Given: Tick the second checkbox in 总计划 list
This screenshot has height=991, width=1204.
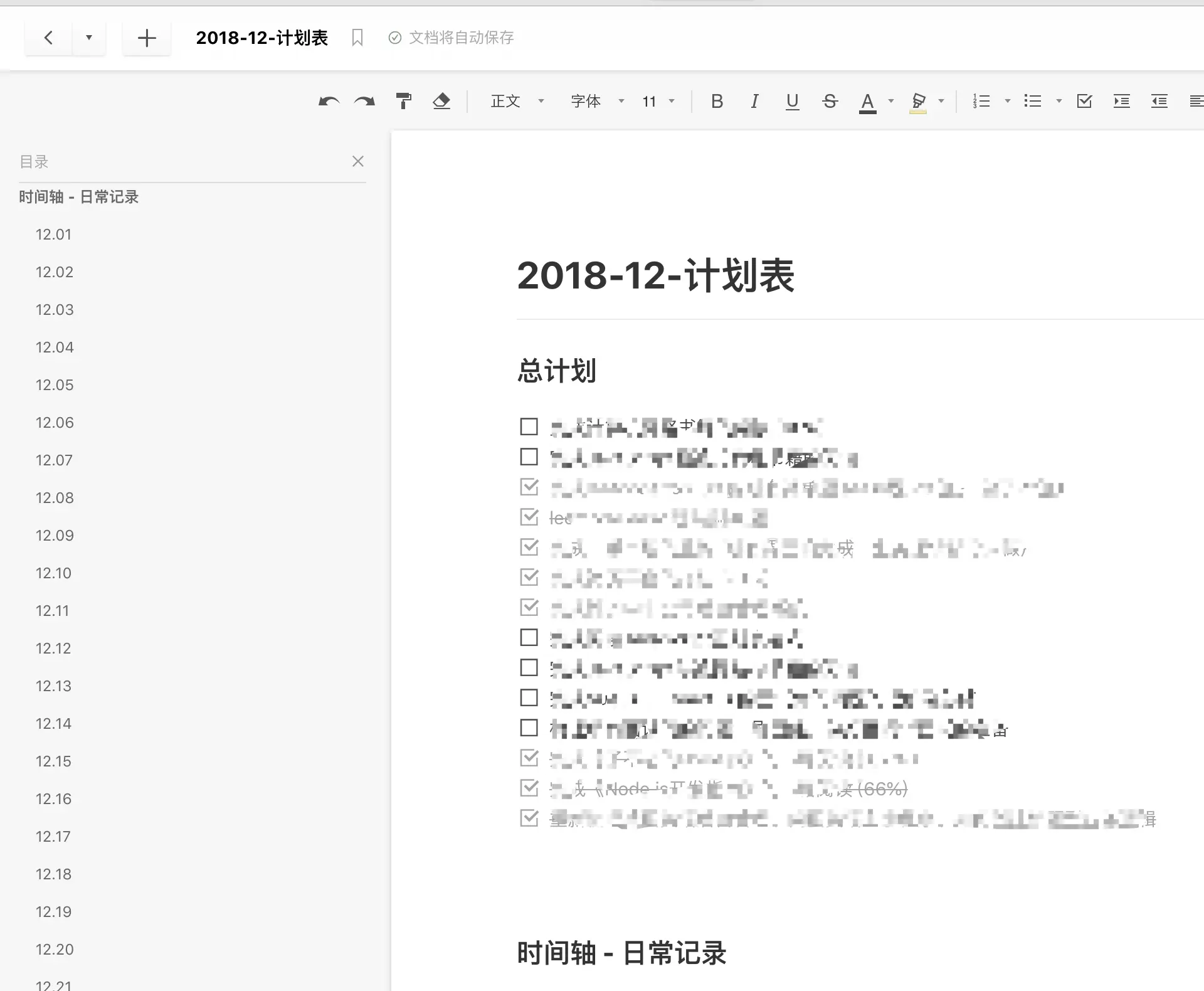Looking at the screenshot, I should (529, 457).
